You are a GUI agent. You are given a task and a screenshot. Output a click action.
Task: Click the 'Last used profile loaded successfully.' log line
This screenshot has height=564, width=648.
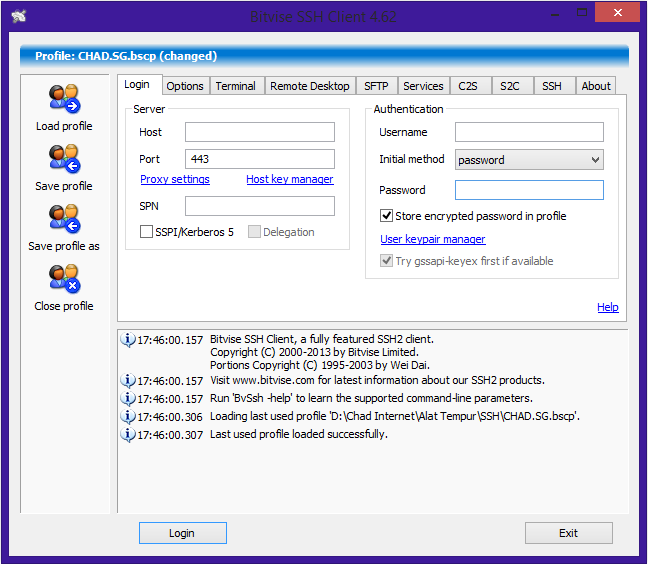click(x=299, y=434)
